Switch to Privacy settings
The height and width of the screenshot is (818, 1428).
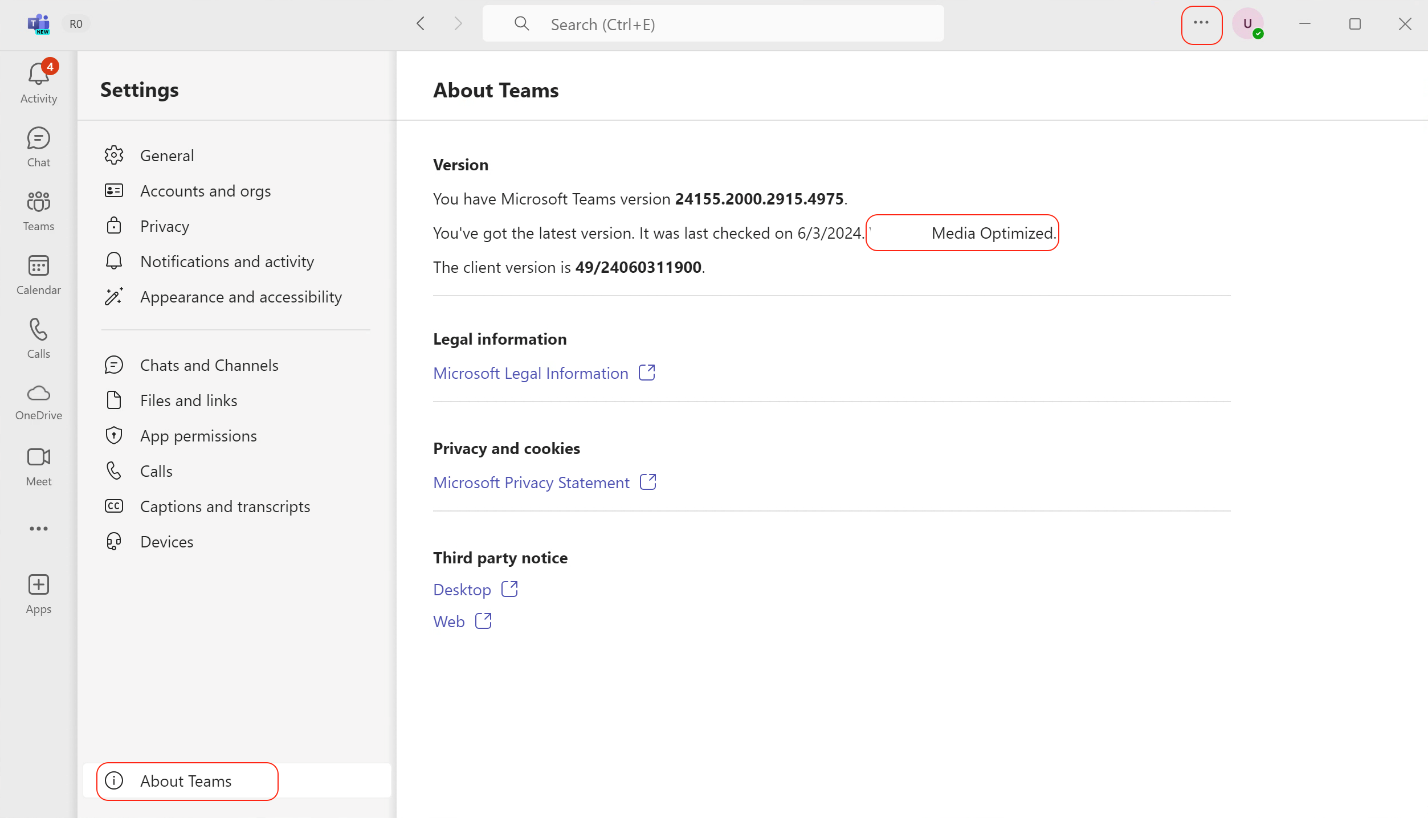[x=164, y=226]
